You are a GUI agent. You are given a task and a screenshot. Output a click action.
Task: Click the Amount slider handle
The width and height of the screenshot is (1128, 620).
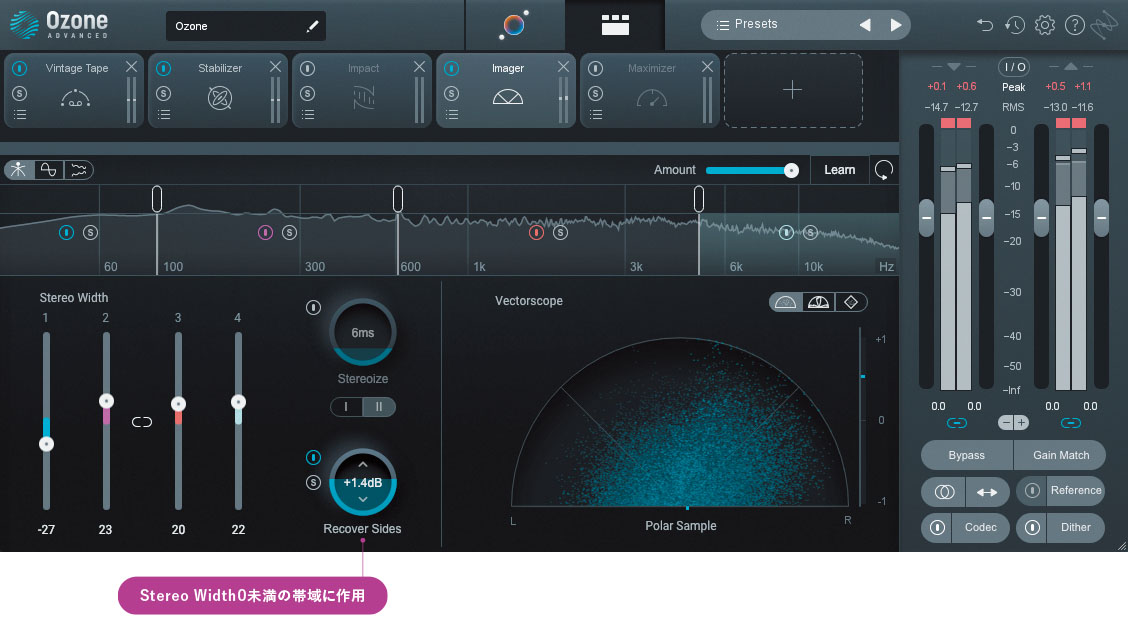[x=791, y=170]
